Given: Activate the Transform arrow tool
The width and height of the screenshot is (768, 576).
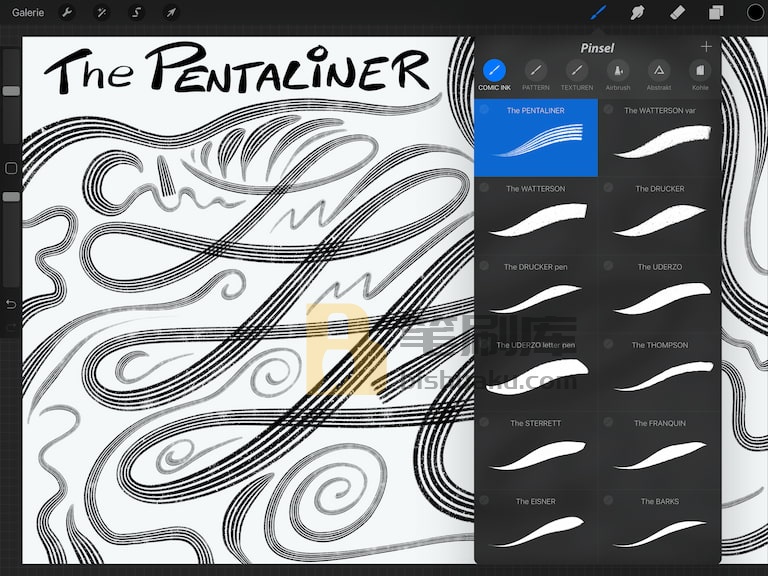Looking at the screenshot, I should [170, 12].
